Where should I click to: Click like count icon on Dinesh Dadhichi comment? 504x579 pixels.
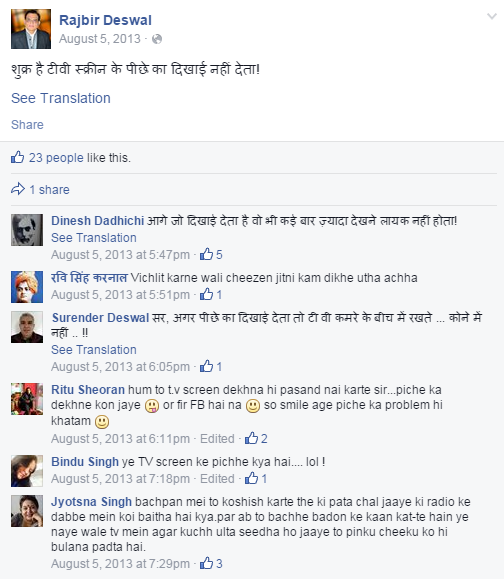pyautogui.click(x=206, y=254)
